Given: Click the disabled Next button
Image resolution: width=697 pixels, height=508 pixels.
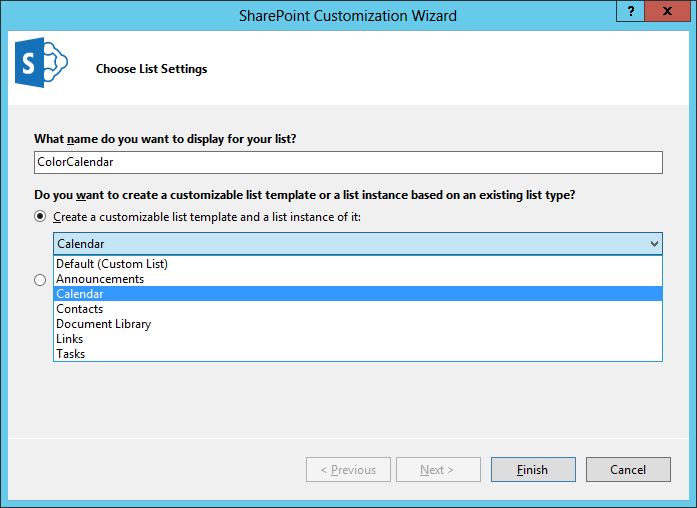Looking at the screenshot, I should coord(438,469).
